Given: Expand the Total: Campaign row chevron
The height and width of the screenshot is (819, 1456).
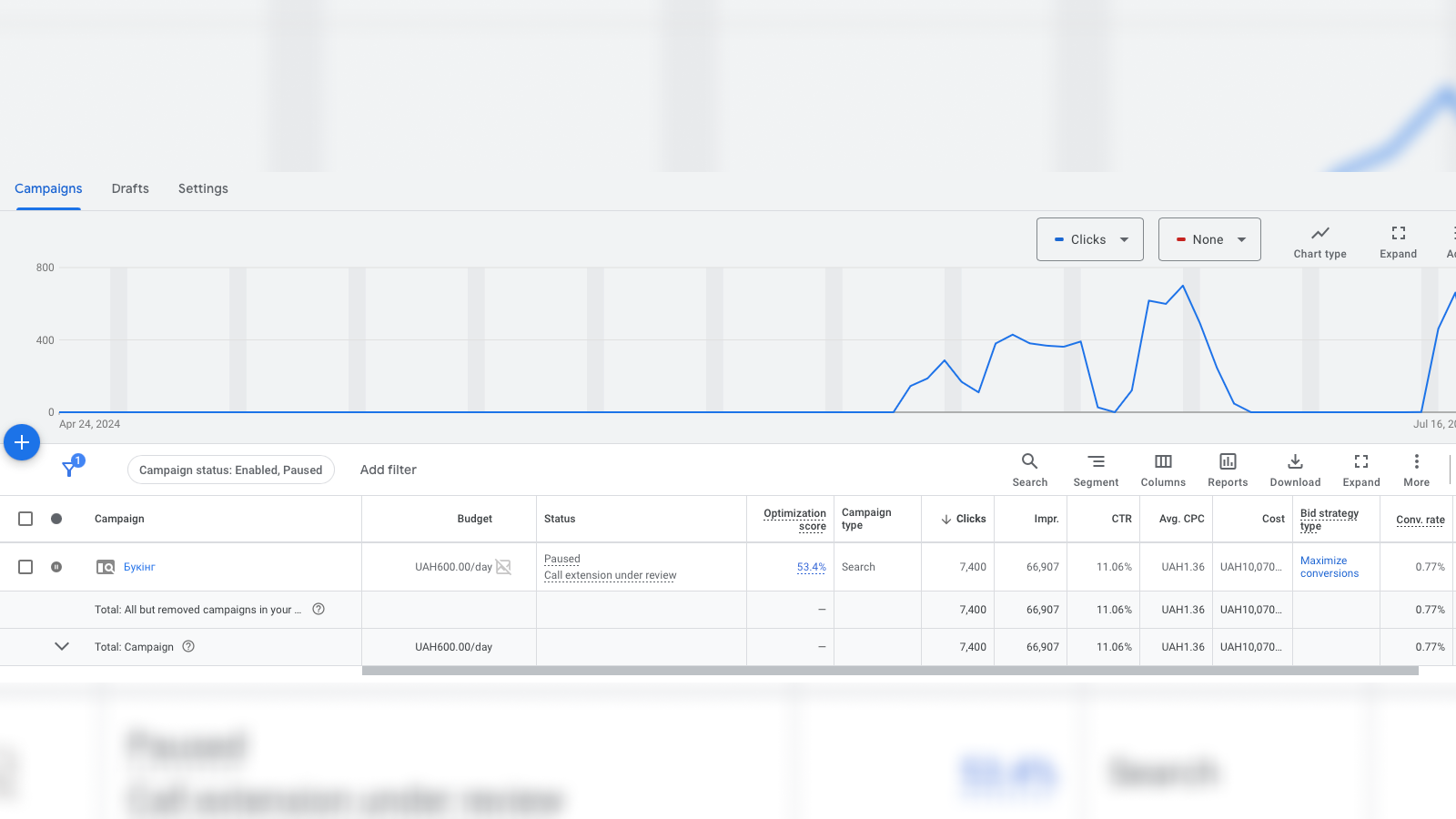Looking at the screenshot, I should click(62, 647).
